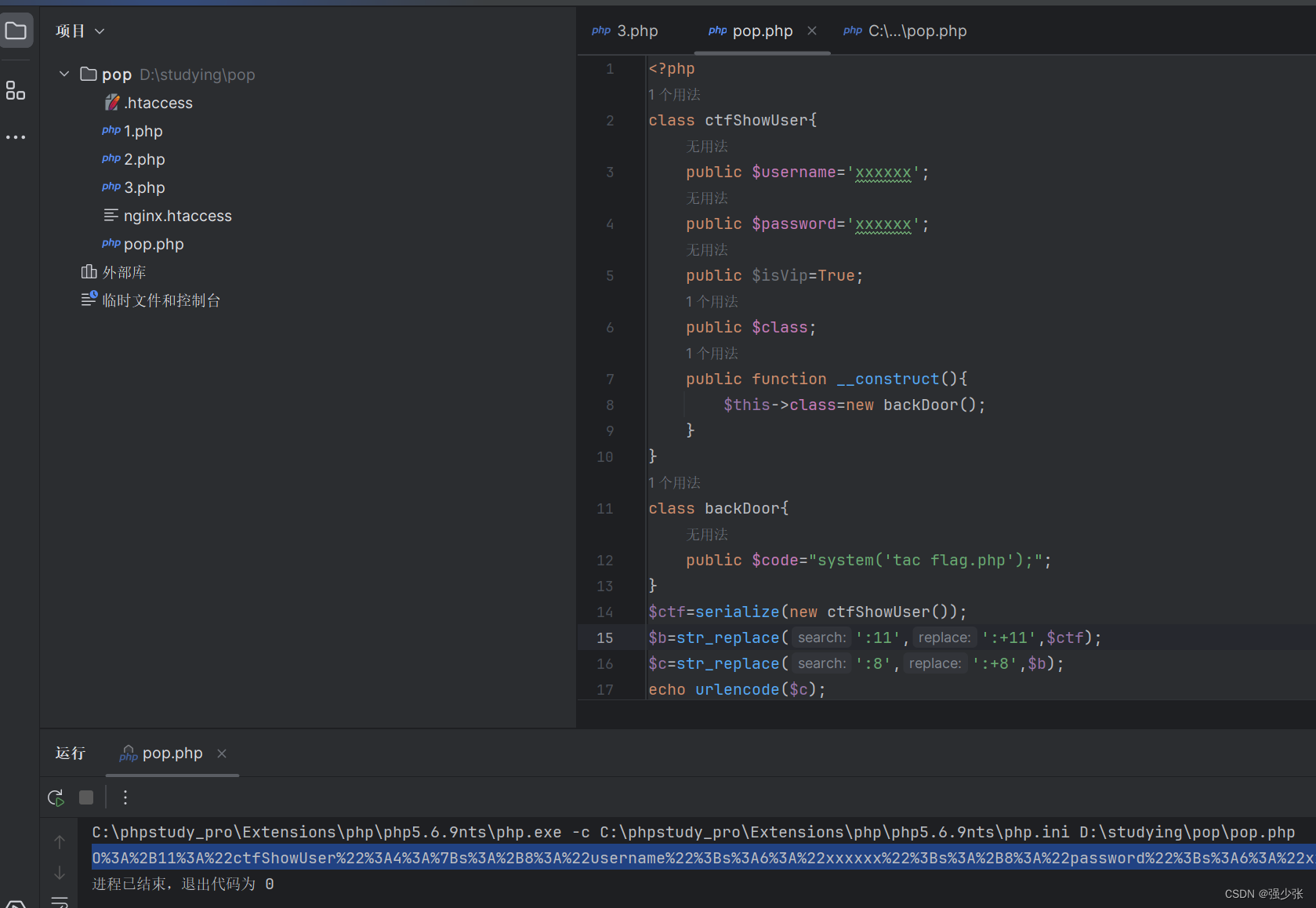Click Scratches and Consoles node
1316x908 pixels.
click(x=150, y=300)
